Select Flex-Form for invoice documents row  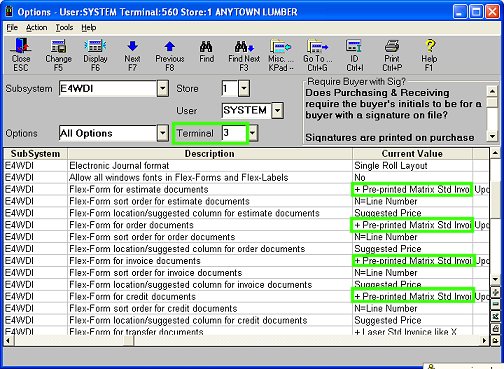tap(247, 261)
